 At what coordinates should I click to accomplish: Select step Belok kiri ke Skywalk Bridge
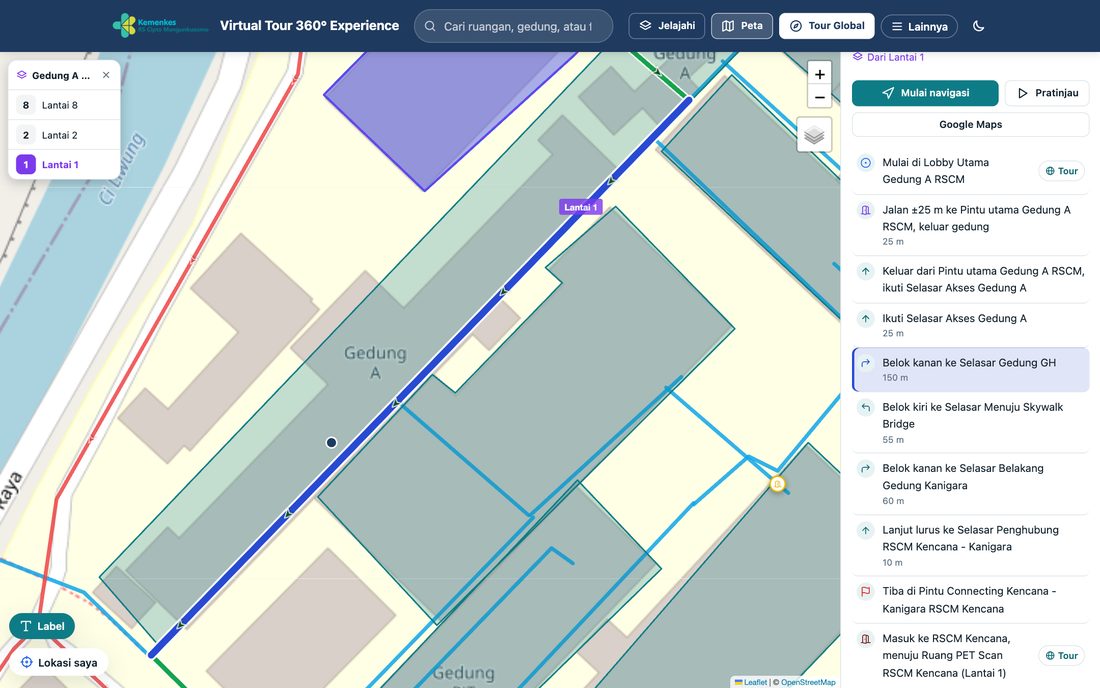coord(971,423)
